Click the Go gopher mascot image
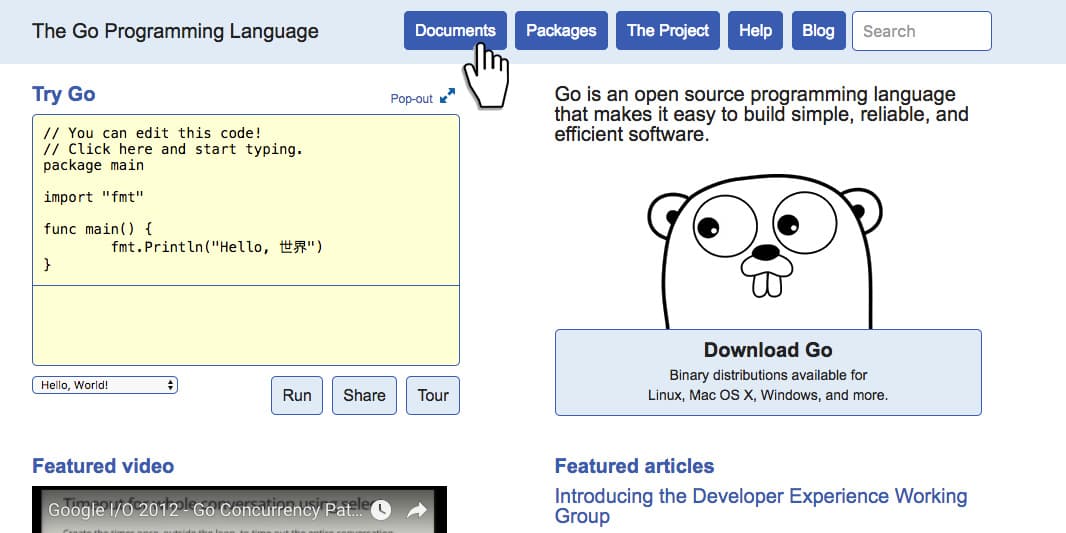Screen dimensions: 1066x533 (x=765, y=252)
